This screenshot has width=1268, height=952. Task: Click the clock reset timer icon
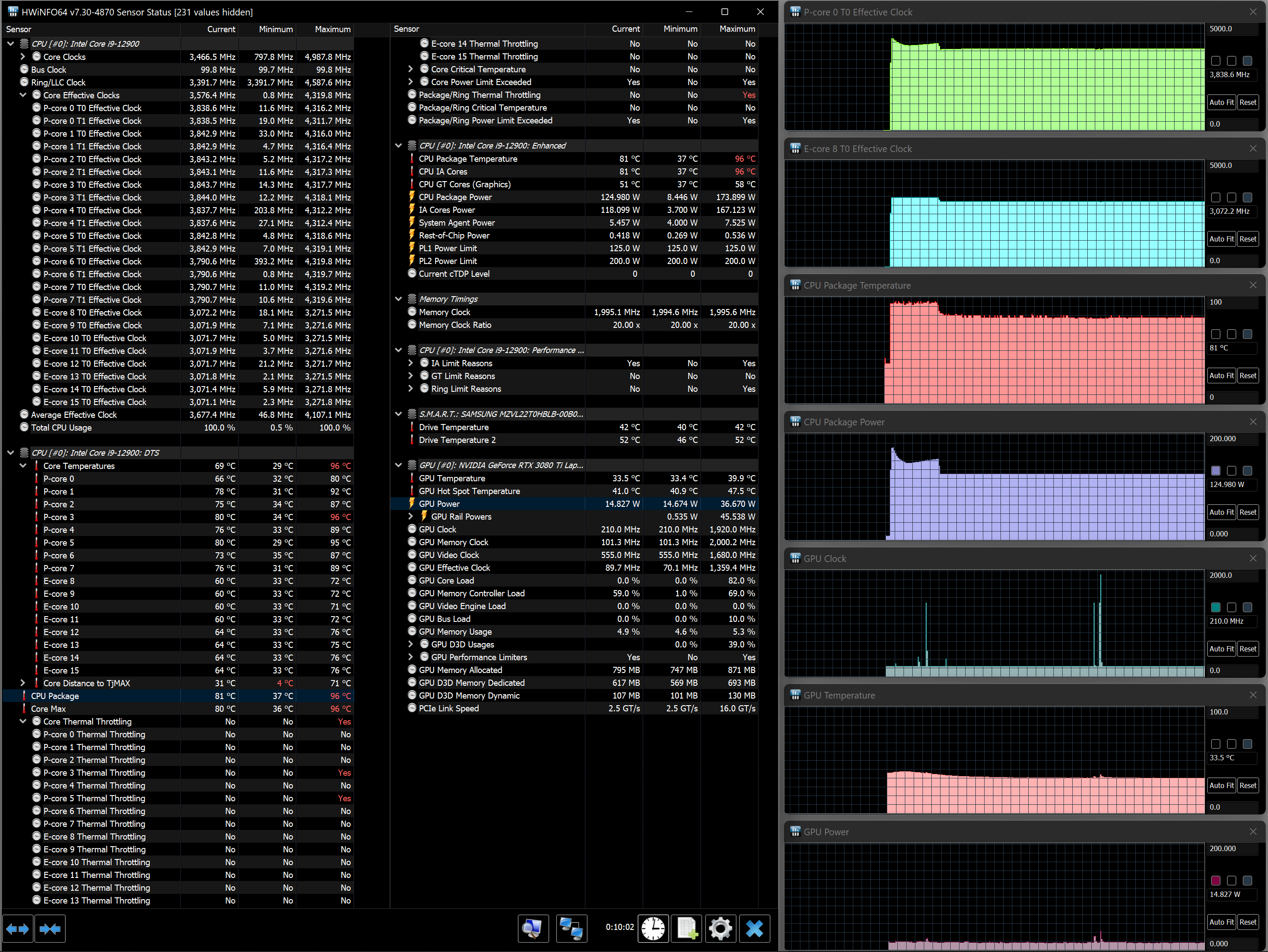coord(653,929)
